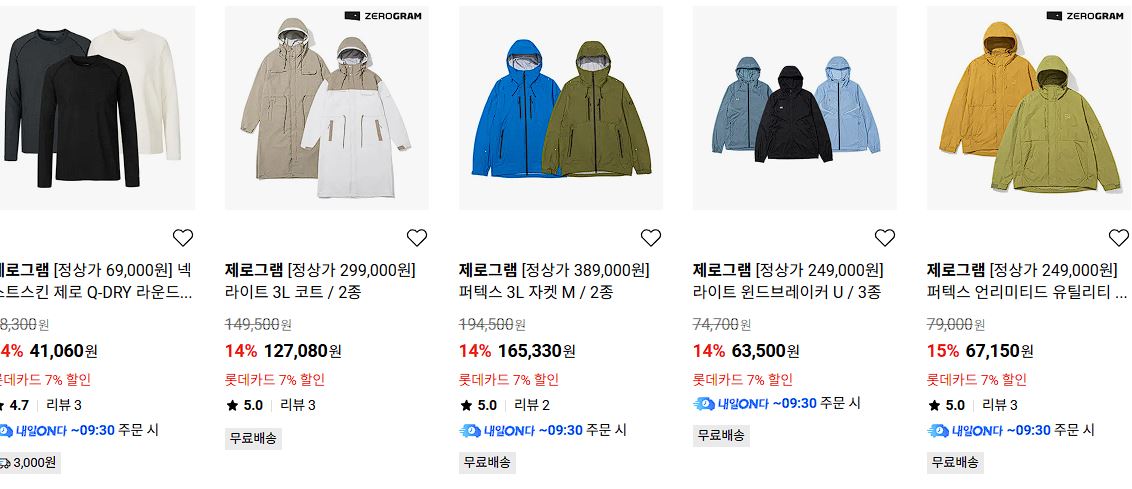The height and width of the screenshot is (489, 1132).
Task: Open the beige and white coat image
Action: [326, 108]
